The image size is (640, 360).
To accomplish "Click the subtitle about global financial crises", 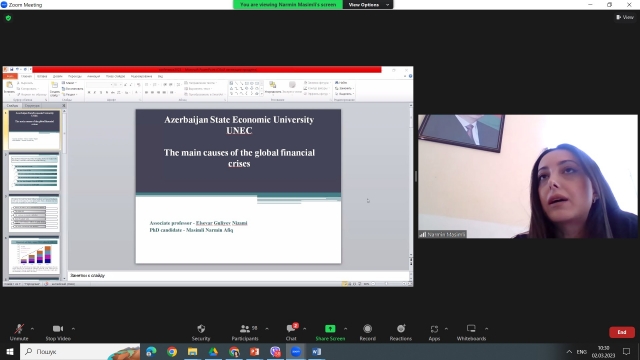I will coord(239,158).
